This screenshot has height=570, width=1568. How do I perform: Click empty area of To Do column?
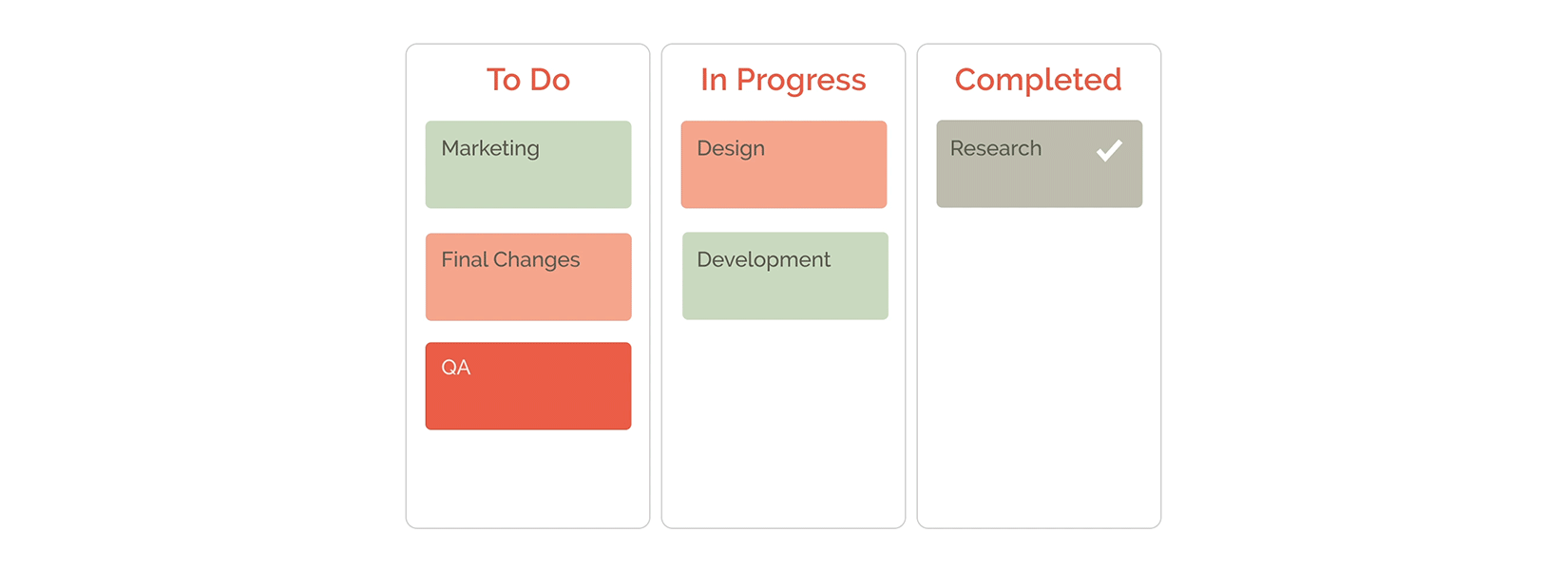(x=528, y=480)
